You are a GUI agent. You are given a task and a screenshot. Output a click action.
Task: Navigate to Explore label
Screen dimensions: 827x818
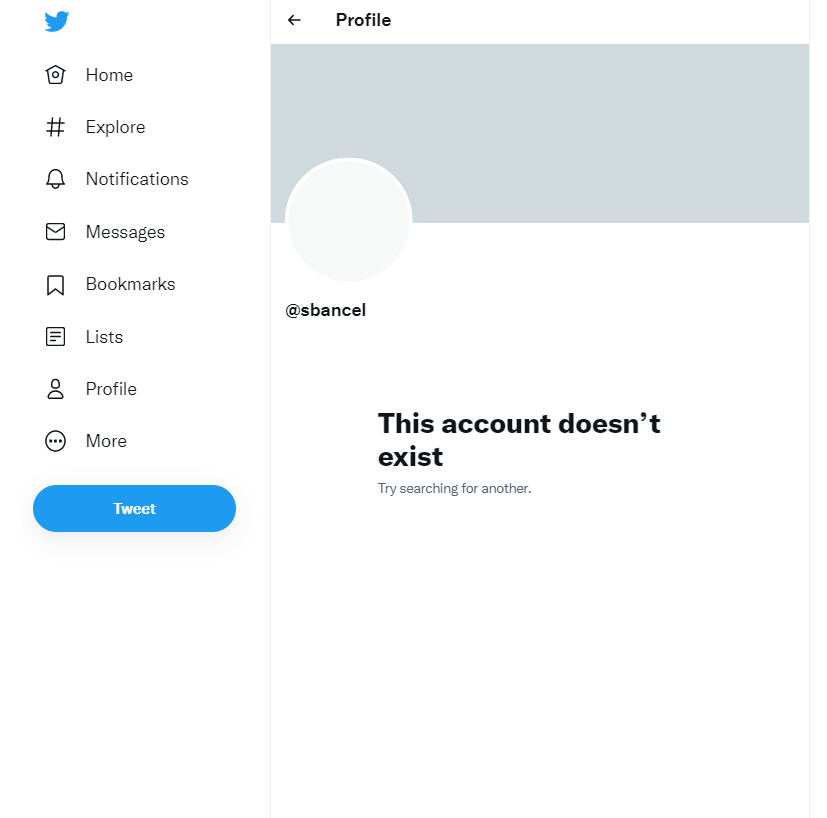(116, 127)
